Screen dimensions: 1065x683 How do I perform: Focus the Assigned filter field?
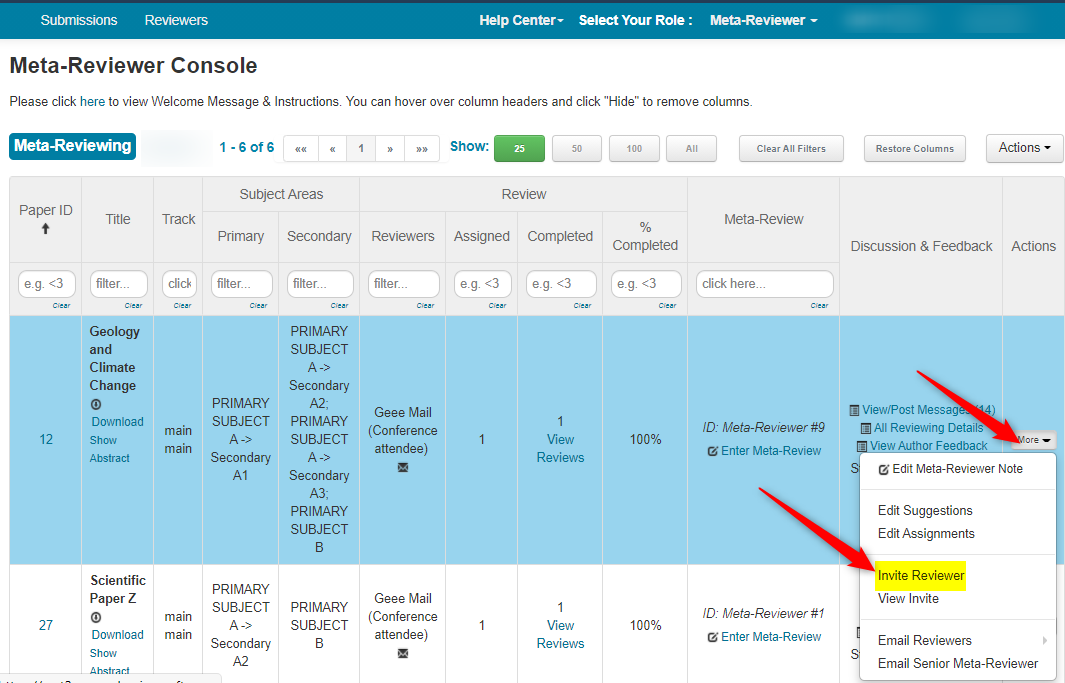(x=483, y=284)
